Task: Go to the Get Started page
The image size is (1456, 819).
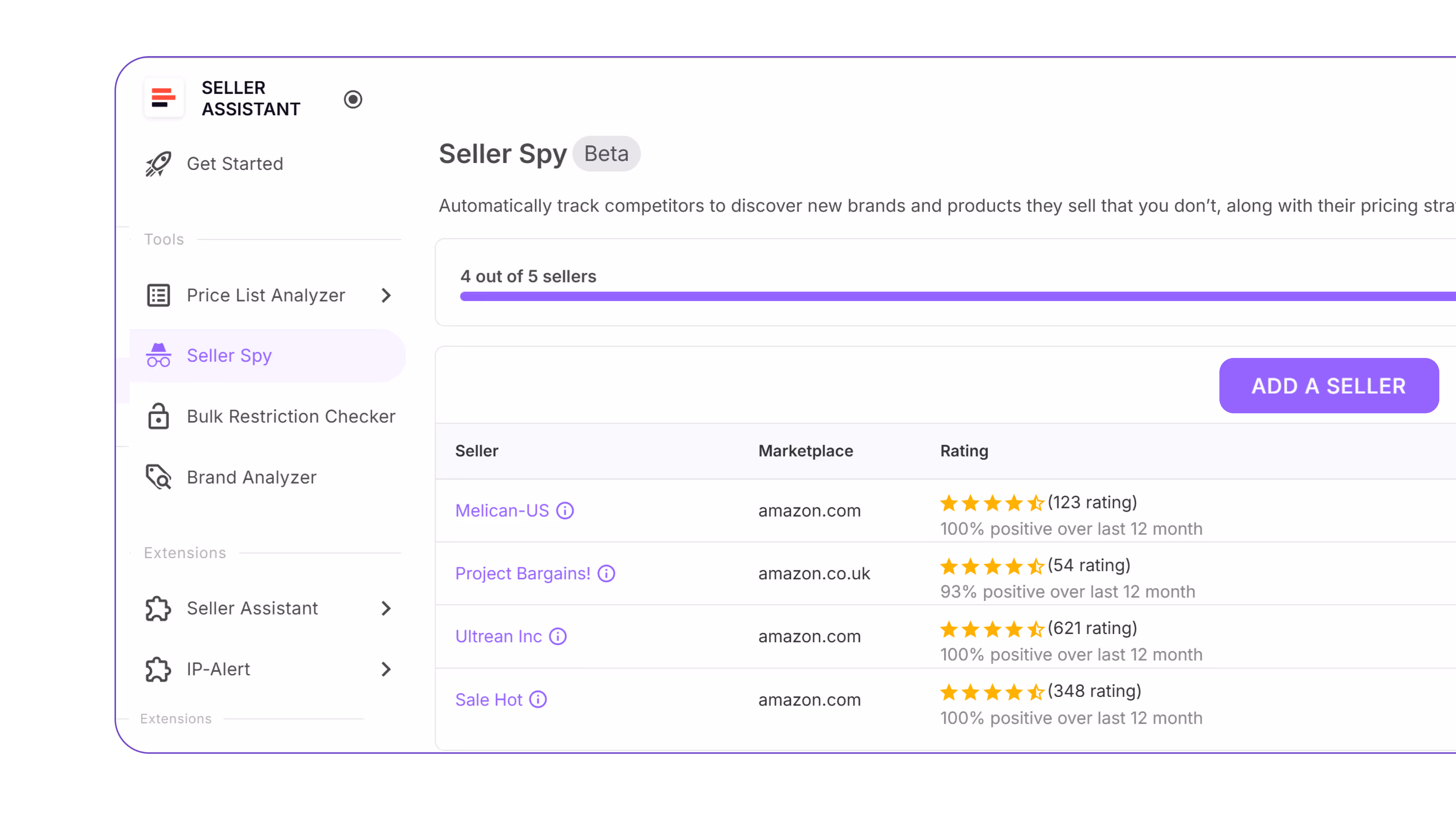Action: (235, 163)
